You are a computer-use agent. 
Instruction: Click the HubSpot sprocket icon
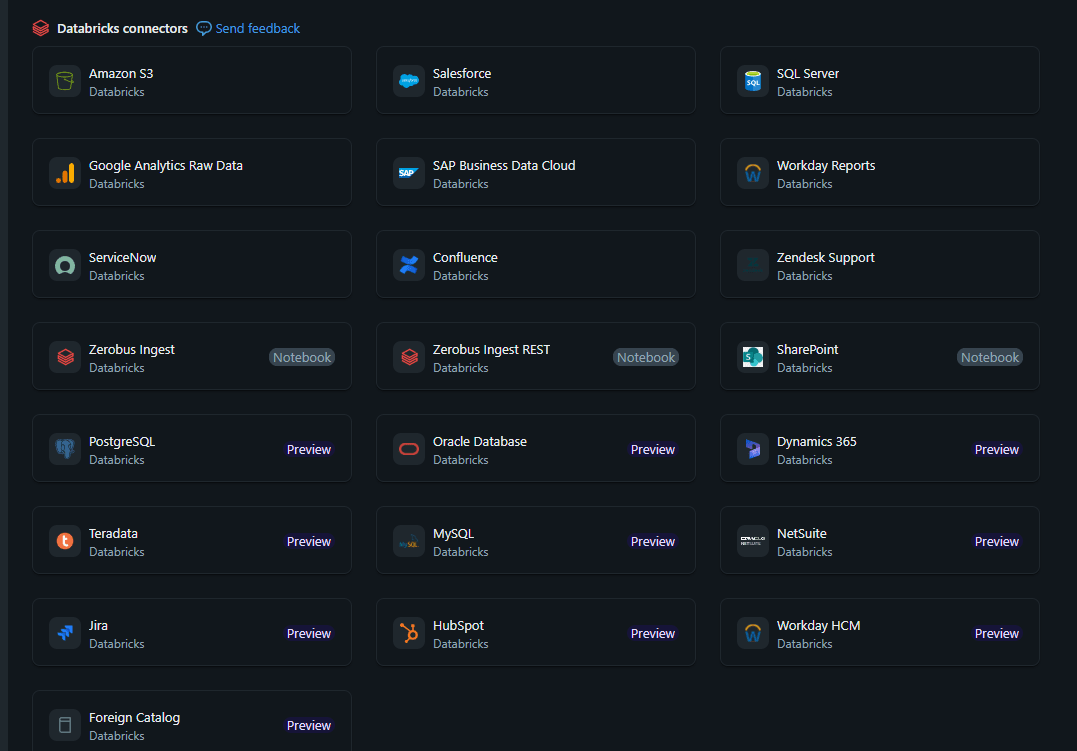[x=409, y=634]
